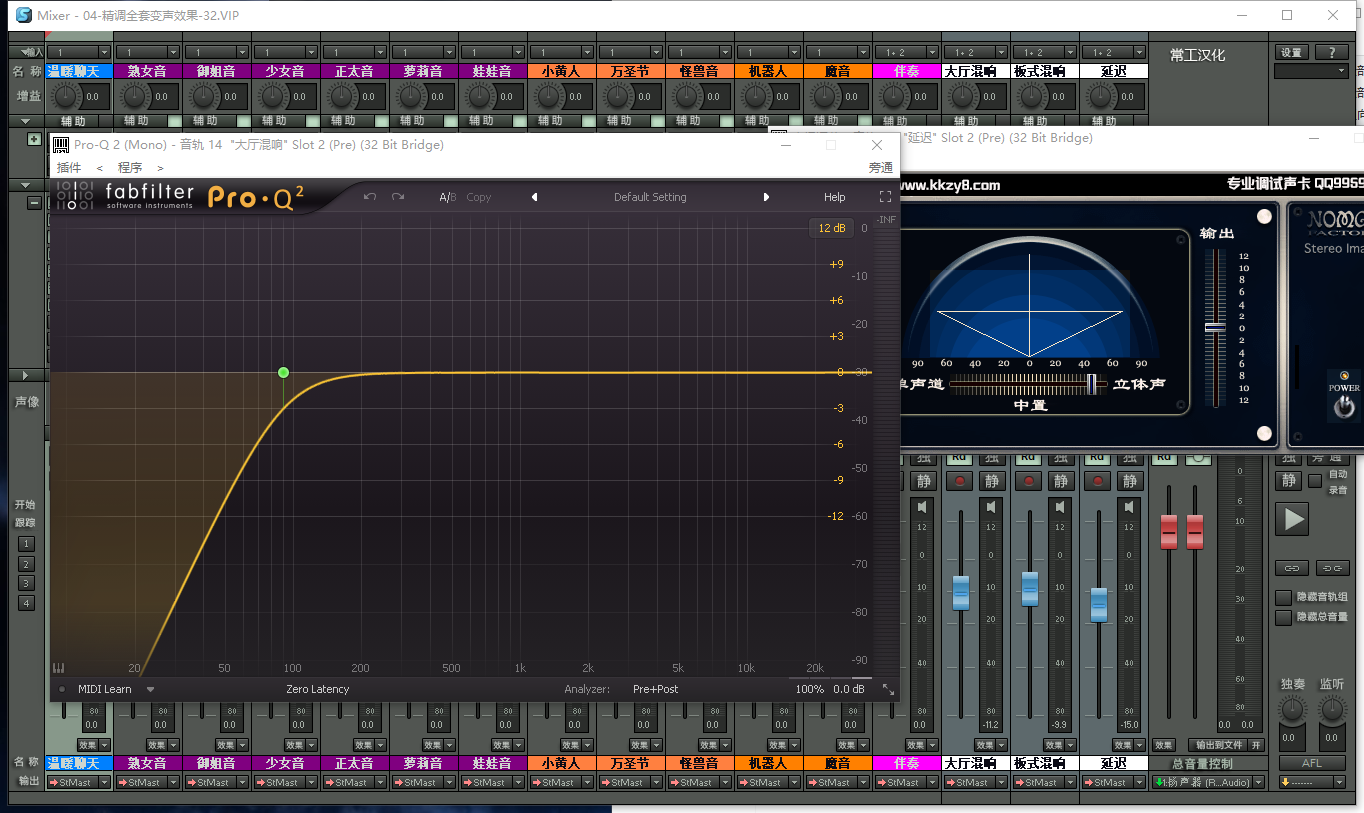This screenshot has width=1364, height=813.
Task: Click previous program '<' arrow
Action: click(x=99, y=168)
